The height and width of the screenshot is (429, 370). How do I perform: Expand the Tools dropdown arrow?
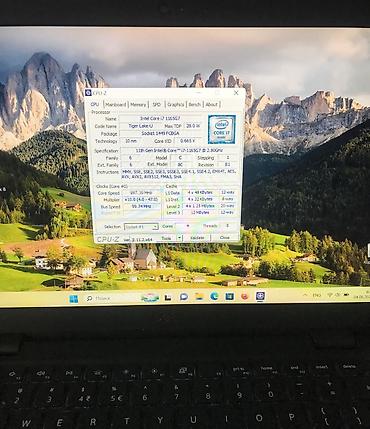pyautogui.click(x=179, y=238)
